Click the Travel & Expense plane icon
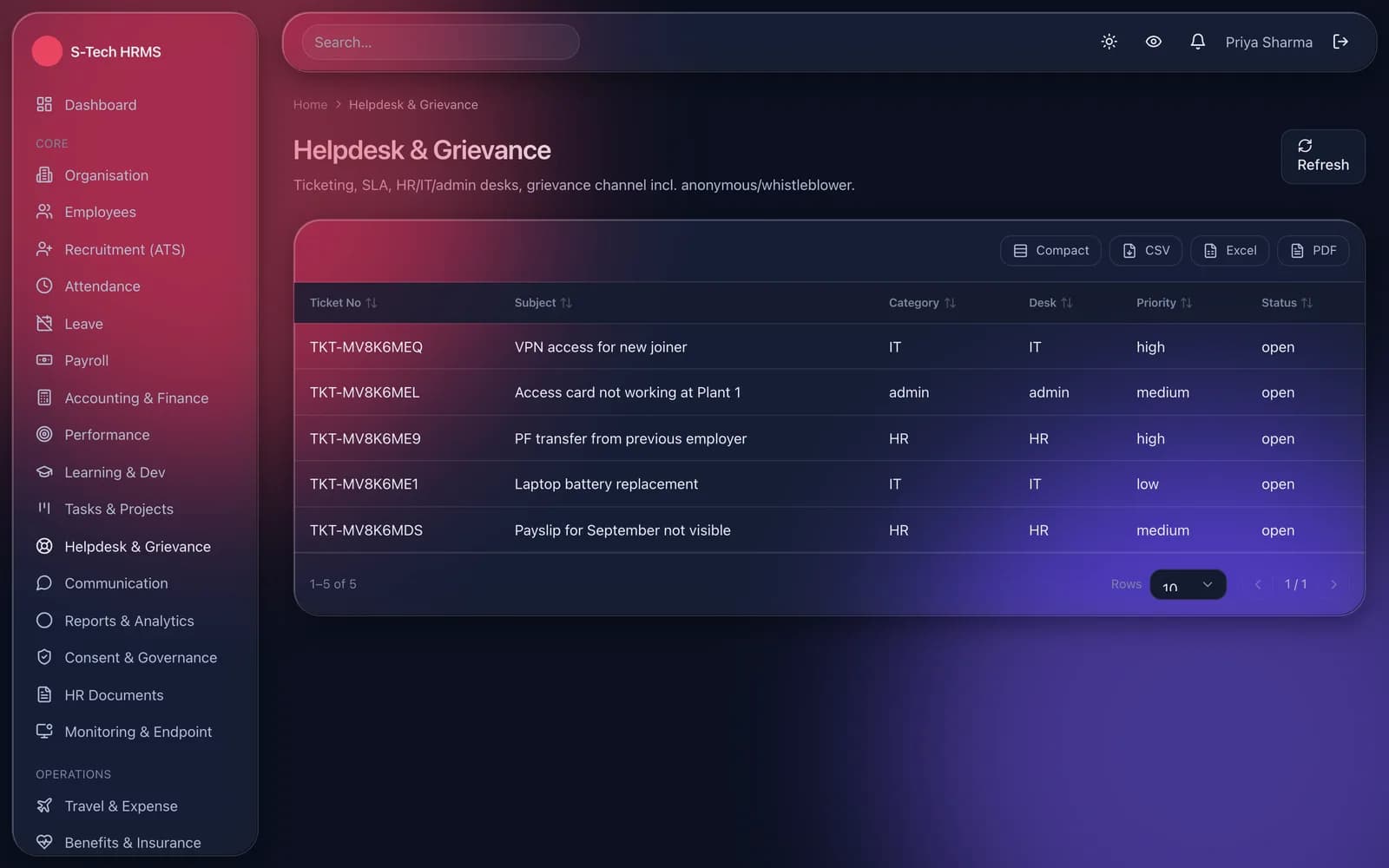The image size is (1389, 868). (x=44, y=806)
